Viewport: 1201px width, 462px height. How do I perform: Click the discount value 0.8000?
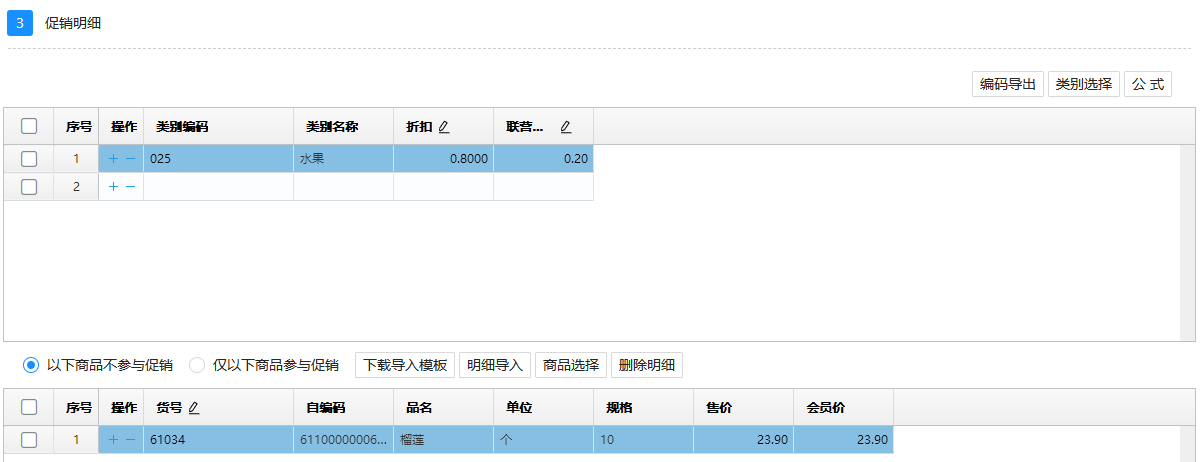click(444, 158)
